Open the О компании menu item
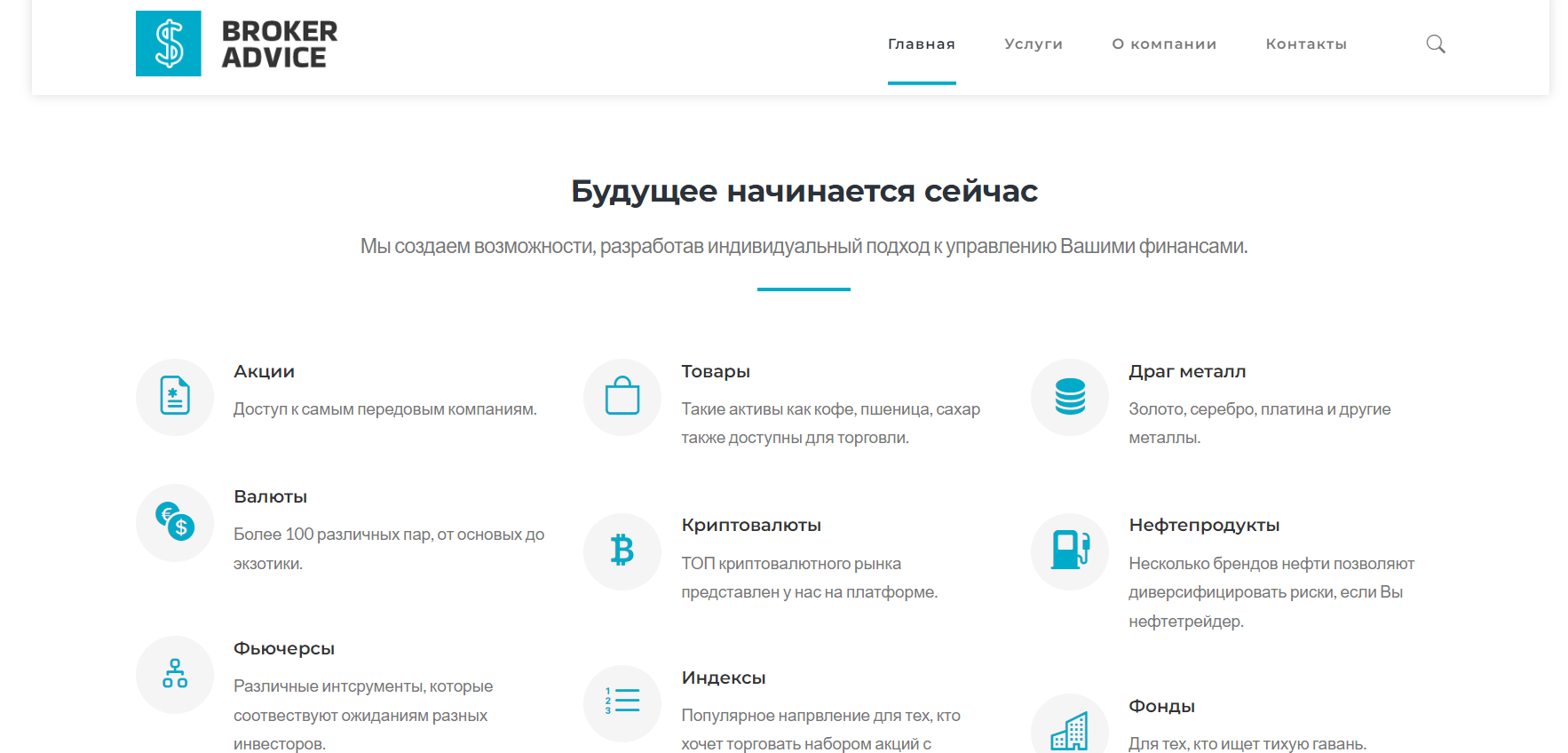 point(1164,44)
